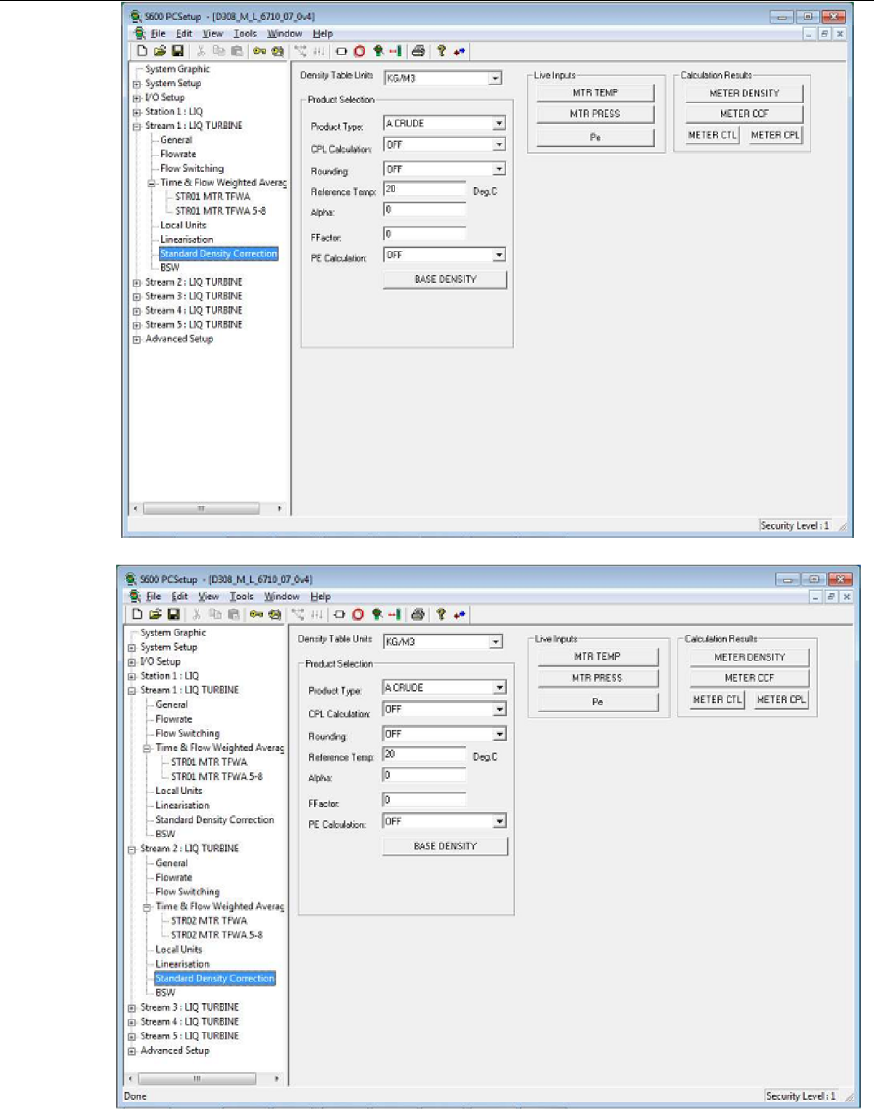Open File menu in upper window
This screenshot has width=874, height=1113.
click(x=158, y=33)
